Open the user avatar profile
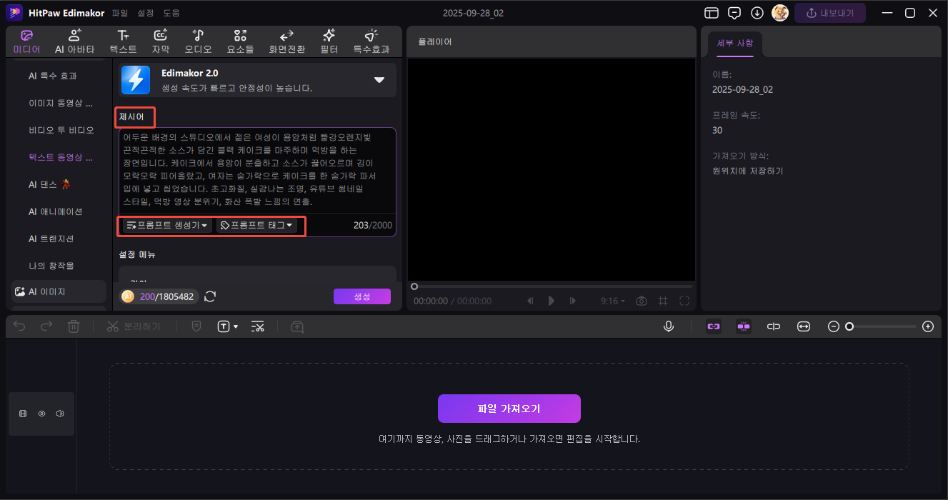Viewport: 948px width, 500px height. click(x=780, y=13)
